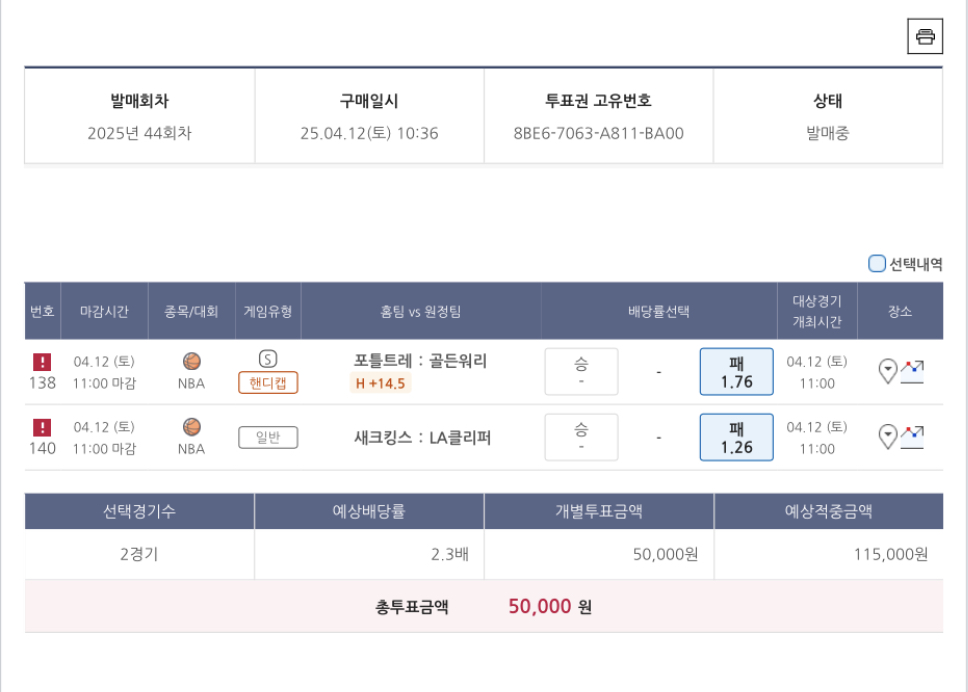The width and height of the screenshot is (968, 692).
Task: Click the 새크킹스 : LA클리퍼 matchup
Action: click(422, 437)
